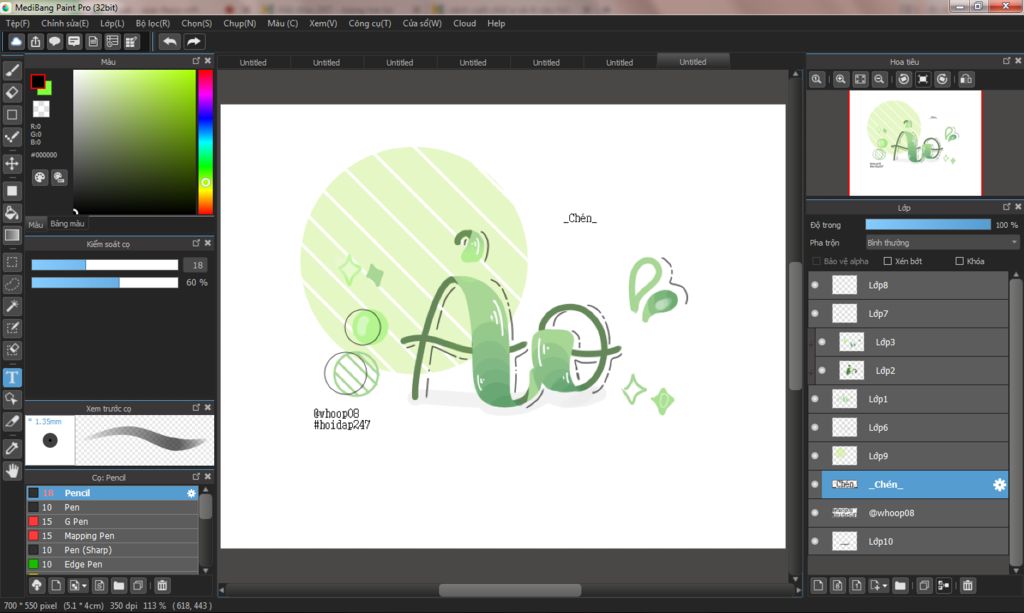Open Pencil brush settings gear
1024x613 pixels.
[x=191, y=494]
